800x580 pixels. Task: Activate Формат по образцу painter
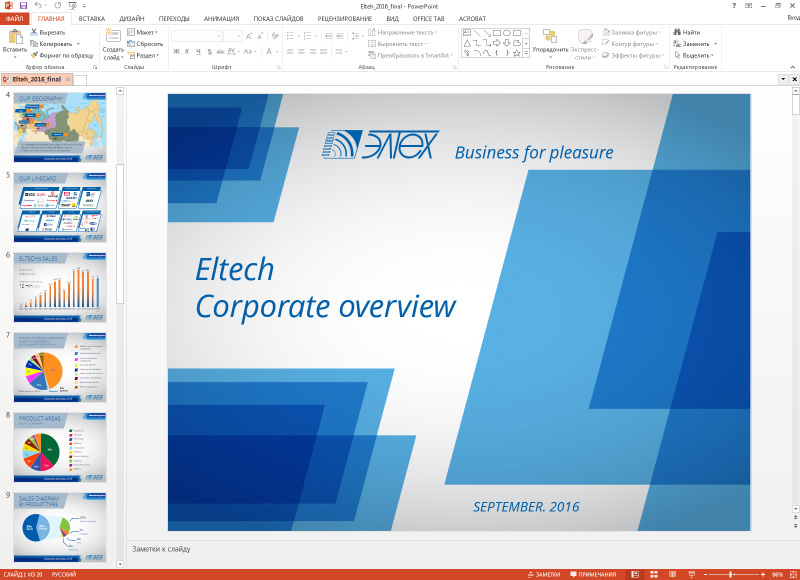[x=62, y=55]
